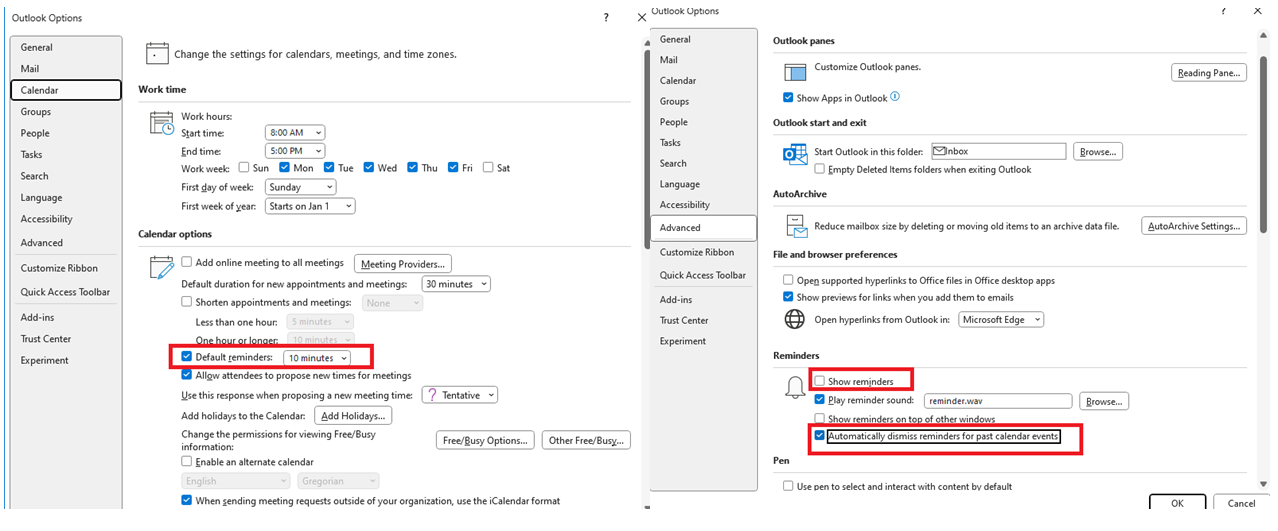The height and width of the screenshot is (531, 1278).
Task: Click Browse next to Start Outlook folder
Action: (1098, 152)
